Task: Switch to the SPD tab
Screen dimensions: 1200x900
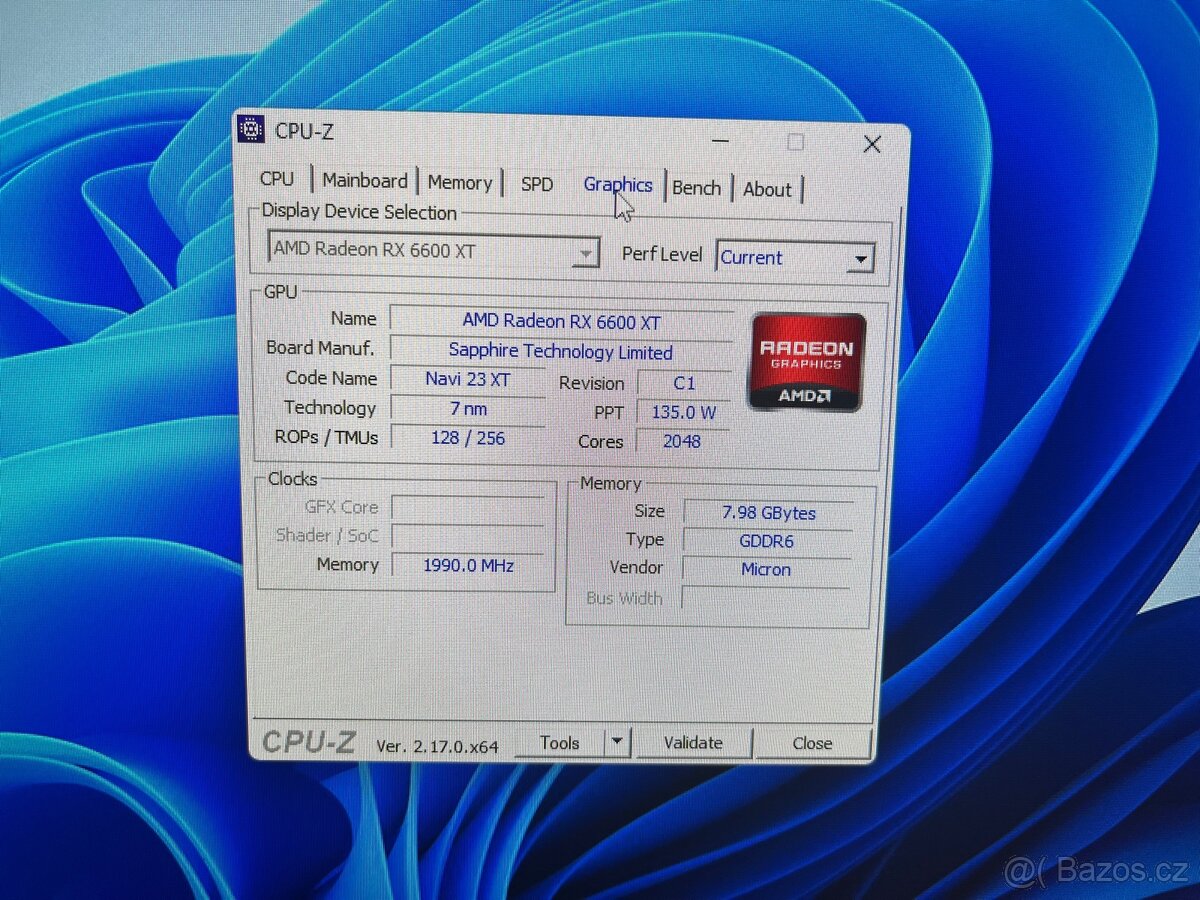Action: tap(537, 183)
